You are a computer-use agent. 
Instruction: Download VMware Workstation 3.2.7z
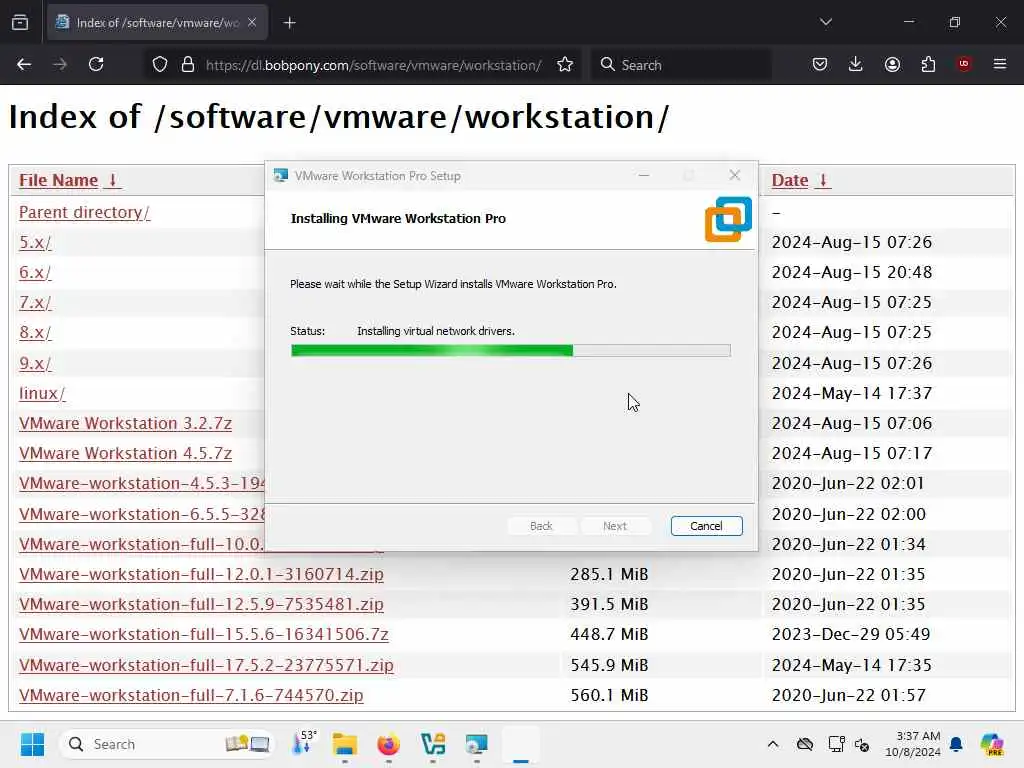[125, 423]
